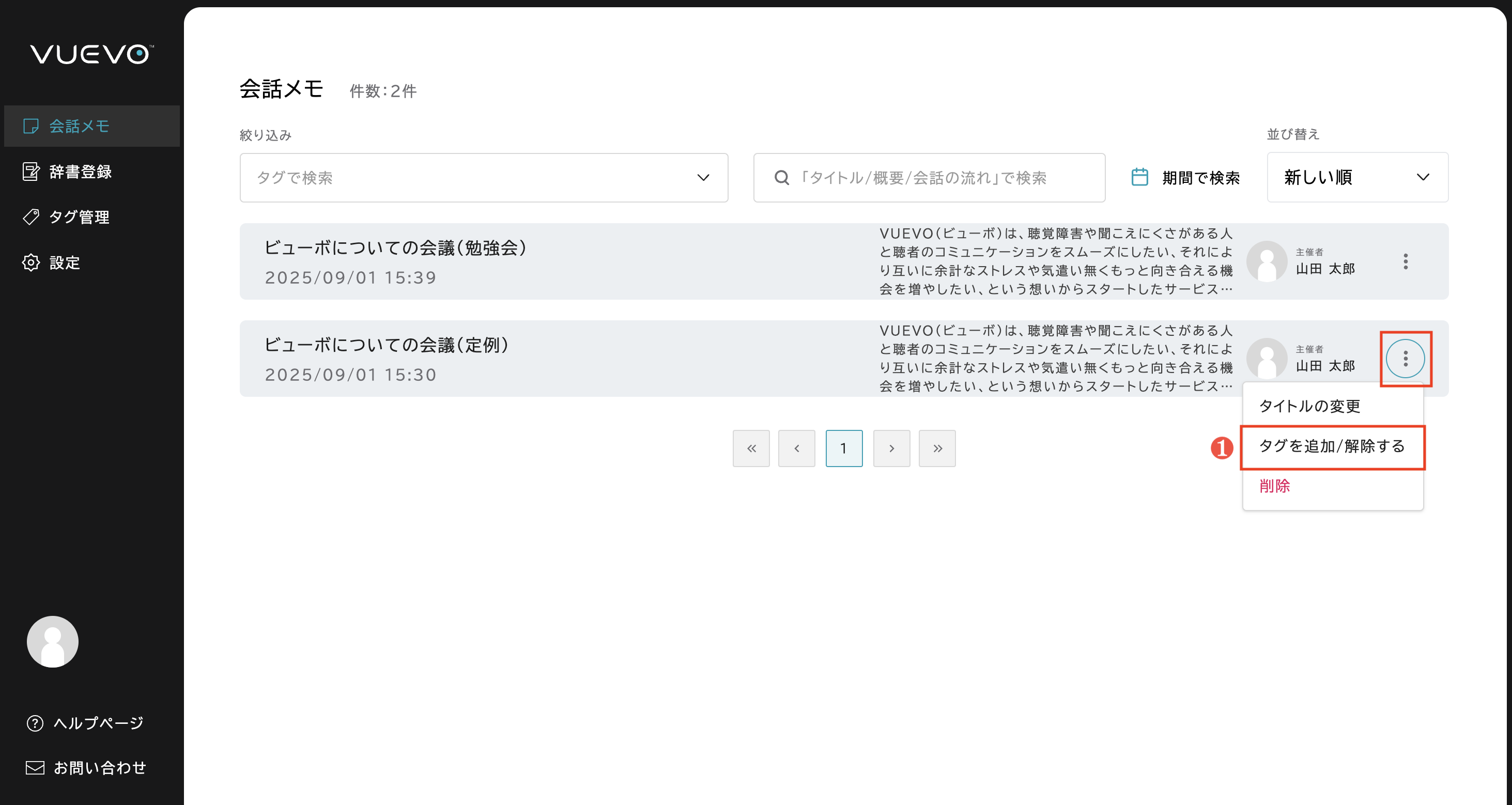The height and width of the screenshot is (805, 1512).
Task: Click the user avatar in the bottom sidebar
Action: (x=53, y=641)
